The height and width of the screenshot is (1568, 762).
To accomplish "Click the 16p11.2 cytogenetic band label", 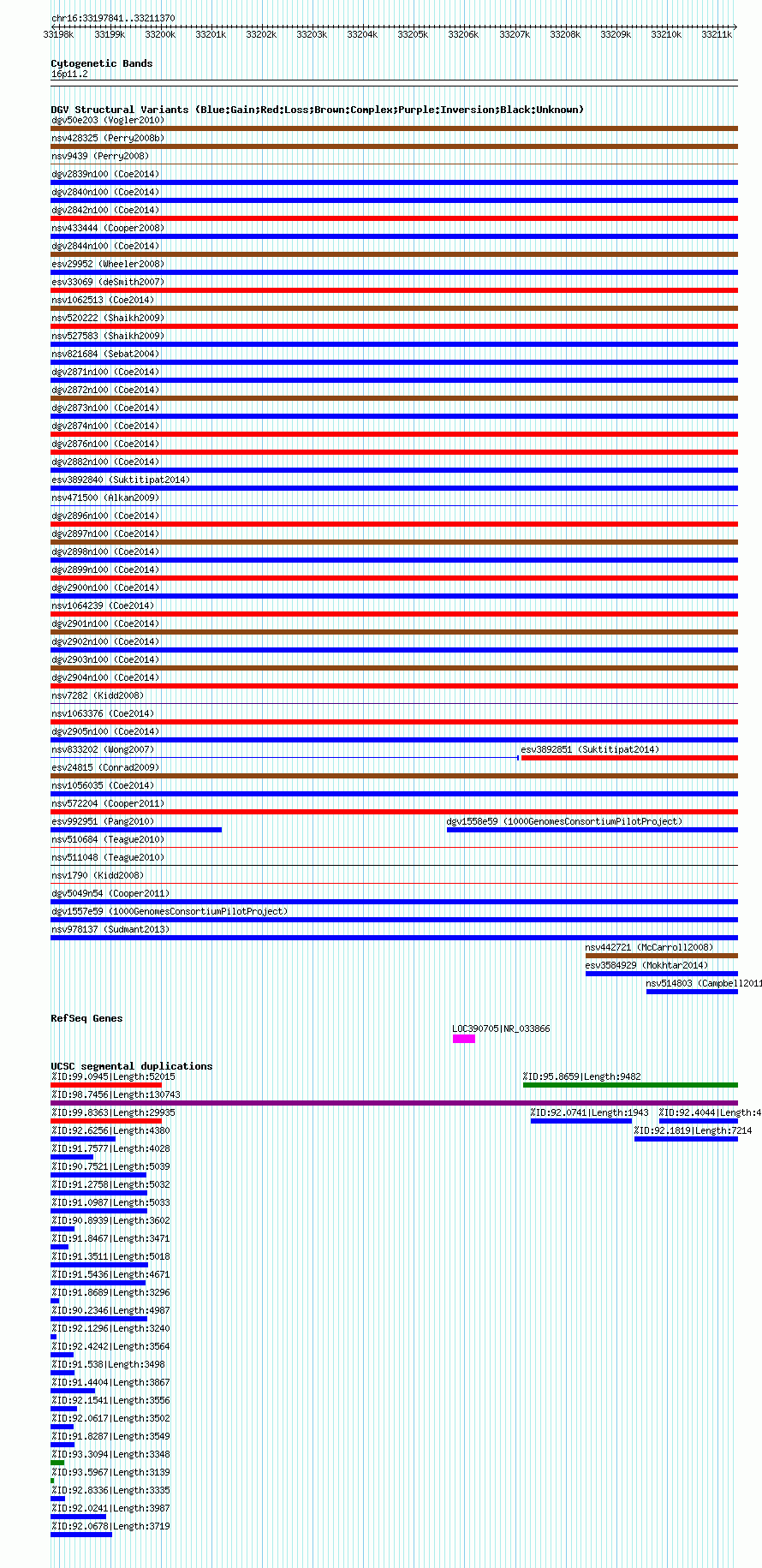I will tap(69, 75).
